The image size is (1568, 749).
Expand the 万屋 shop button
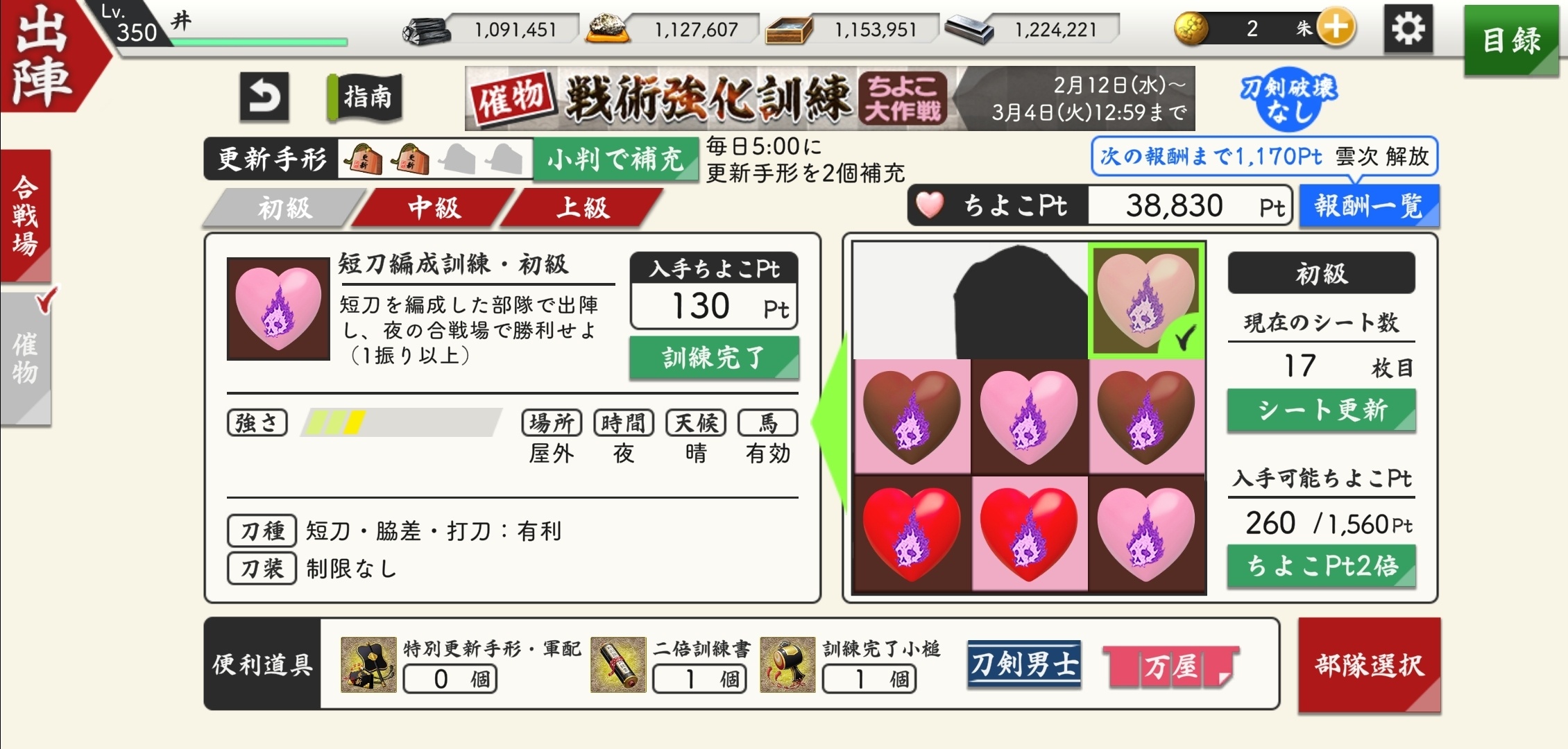point(1172,666)
